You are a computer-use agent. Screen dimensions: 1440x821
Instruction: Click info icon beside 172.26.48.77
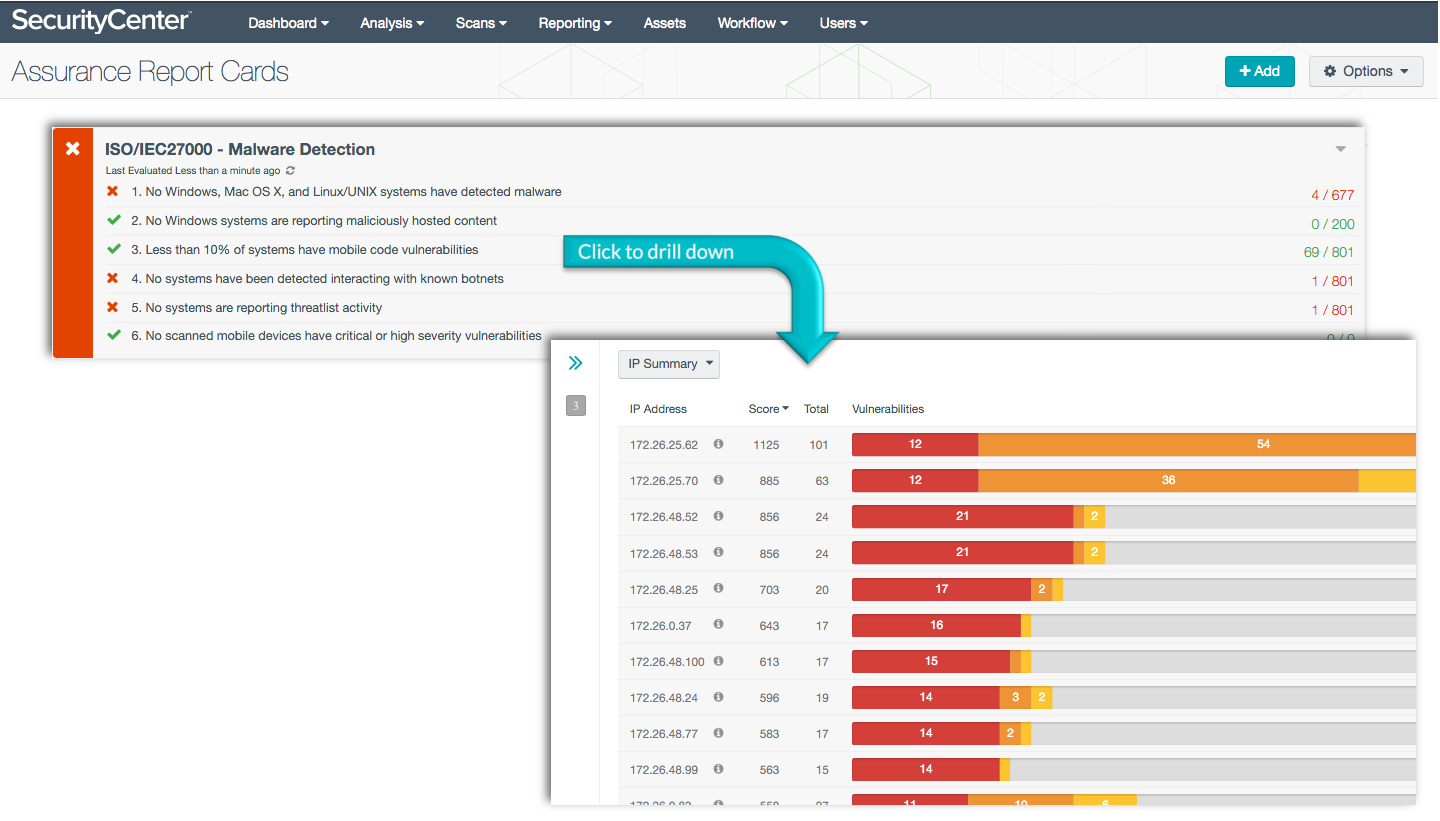(x=718, y=733)
